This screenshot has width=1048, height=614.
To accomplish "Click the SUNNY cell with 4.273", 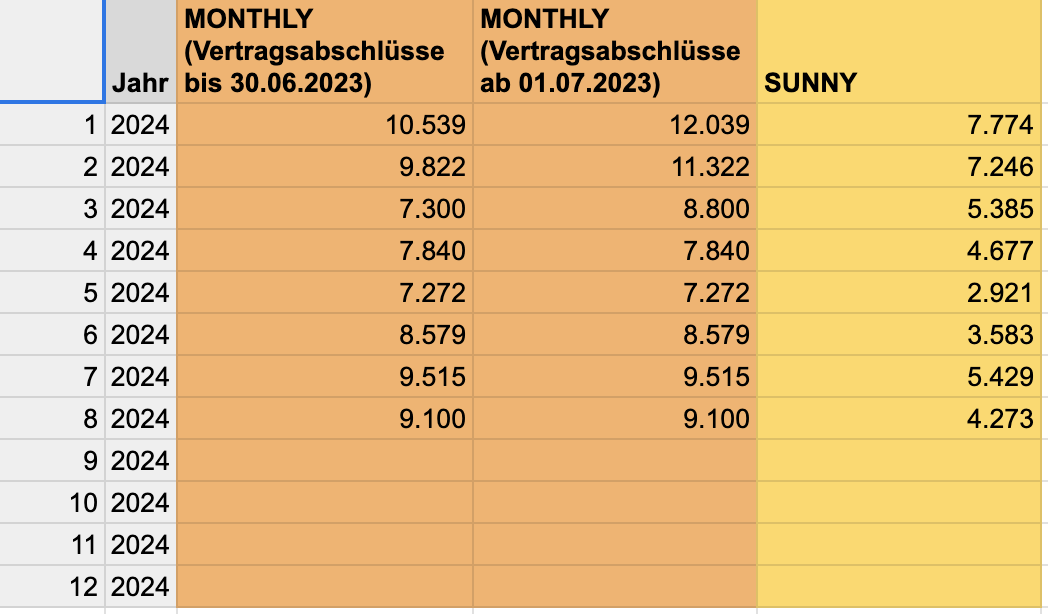I will point(900,418).
